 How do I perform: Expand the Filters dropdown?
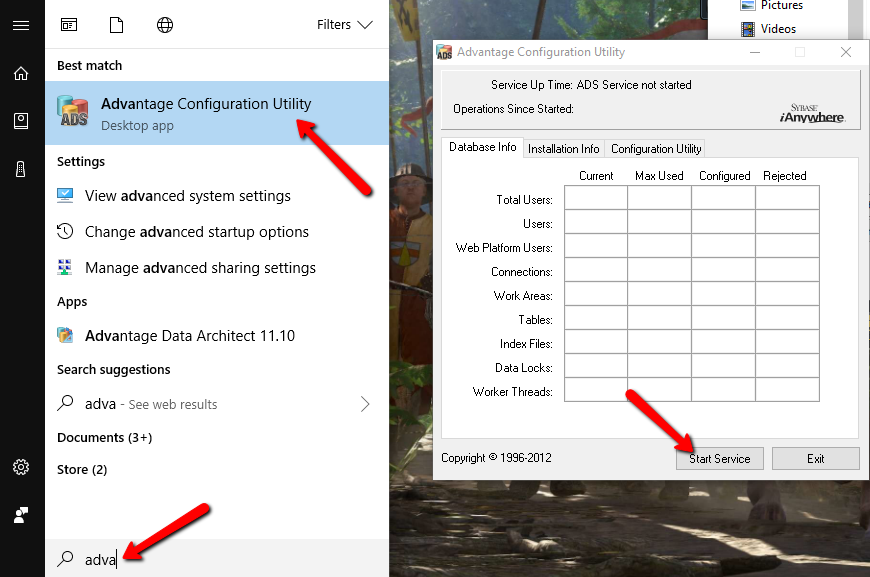coord(345,25)
